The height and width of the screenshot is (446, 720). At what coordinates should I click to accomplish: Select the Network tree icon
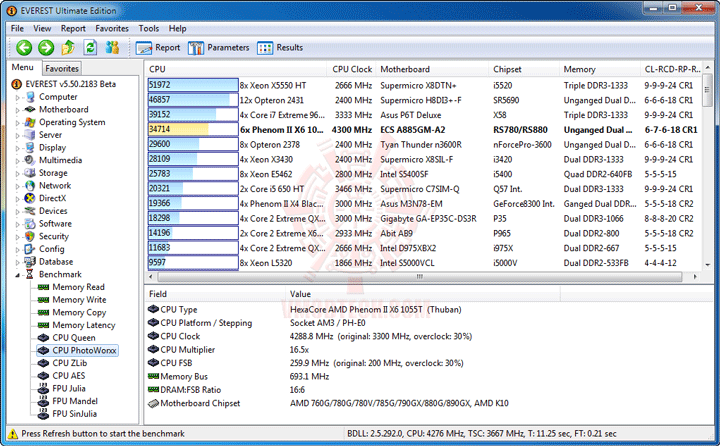click(x=30, y=186)
